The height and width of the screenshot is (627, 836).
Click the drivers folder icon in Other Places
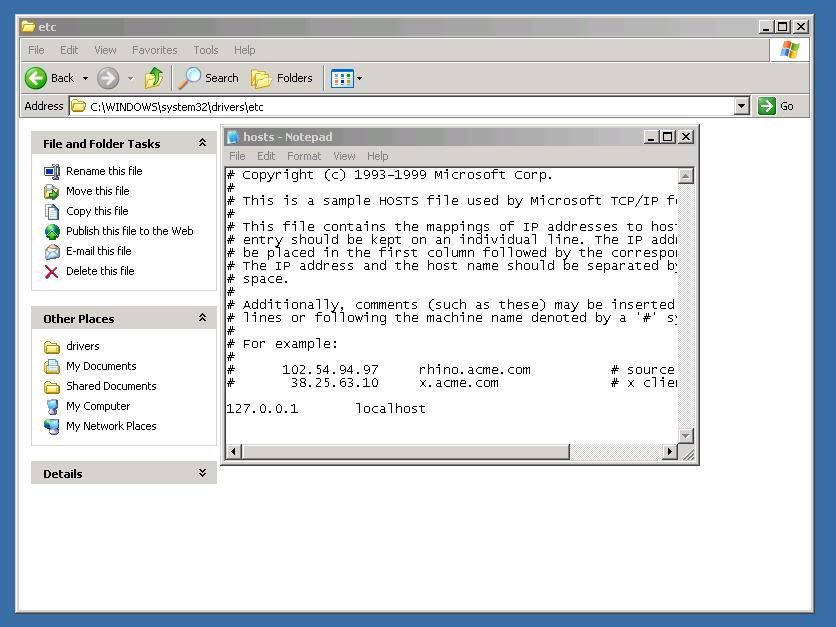coord(52,347)
